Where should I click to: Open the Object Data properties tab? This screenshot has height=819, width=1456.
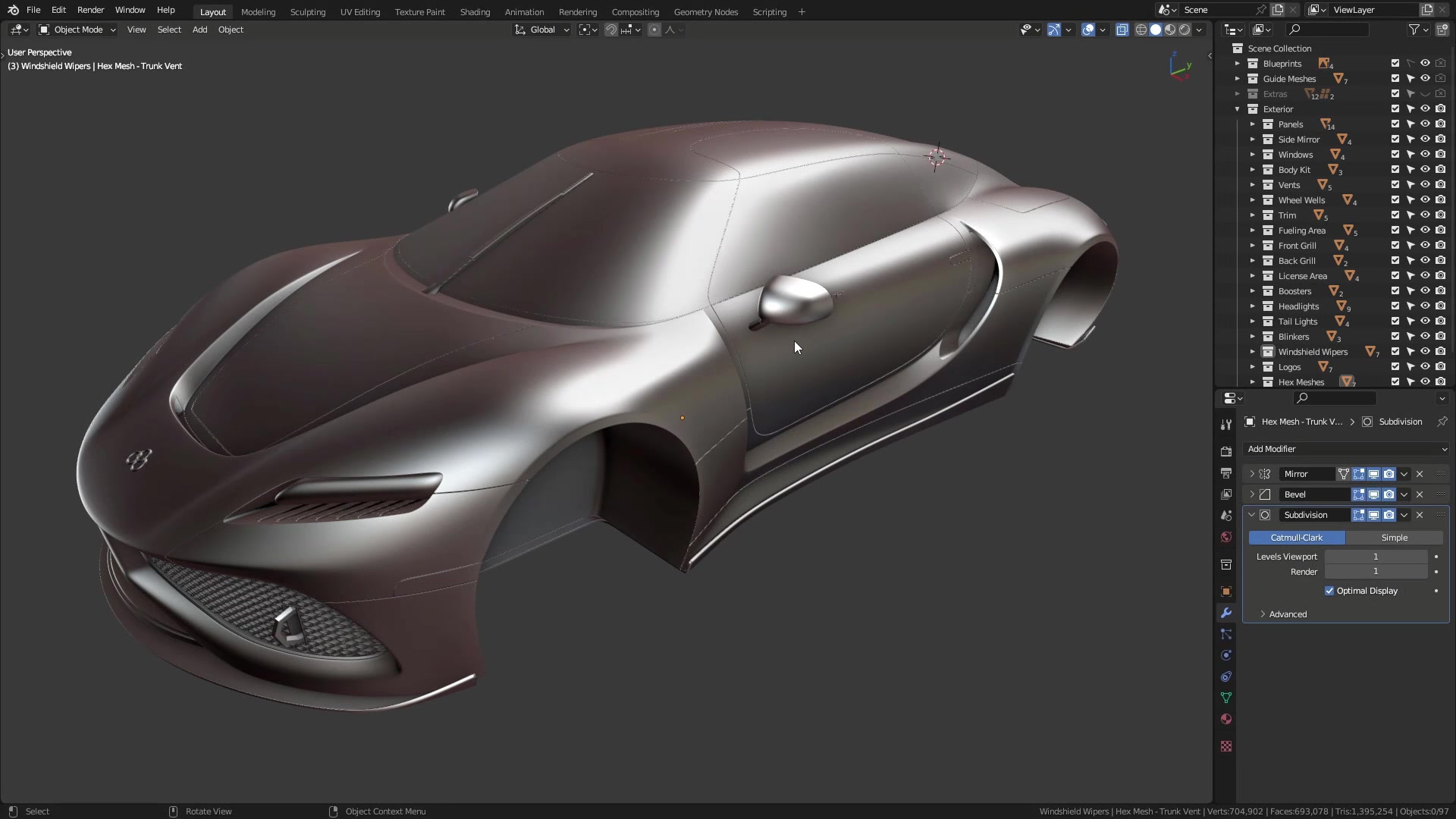coord(1226,698)
